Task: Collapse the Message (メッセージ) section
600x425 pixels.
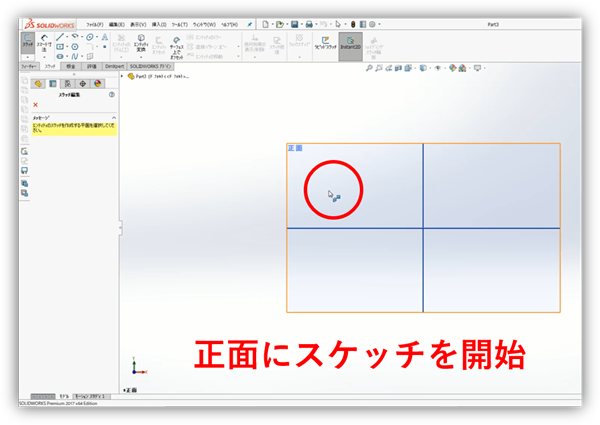Action: coord(114,118)
